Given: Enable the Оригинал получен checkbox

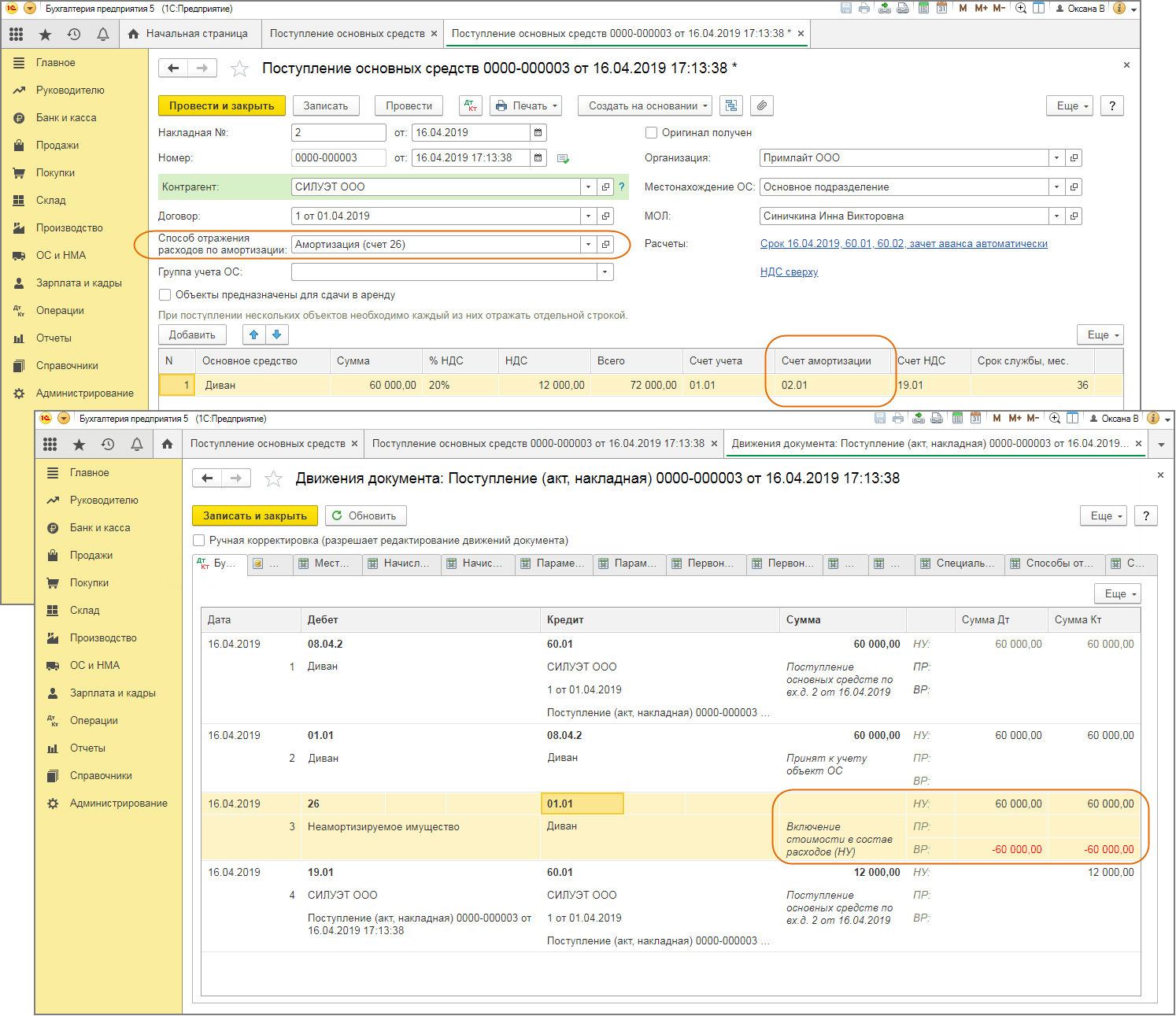Looking at the screenshot, I should [651, 133].
